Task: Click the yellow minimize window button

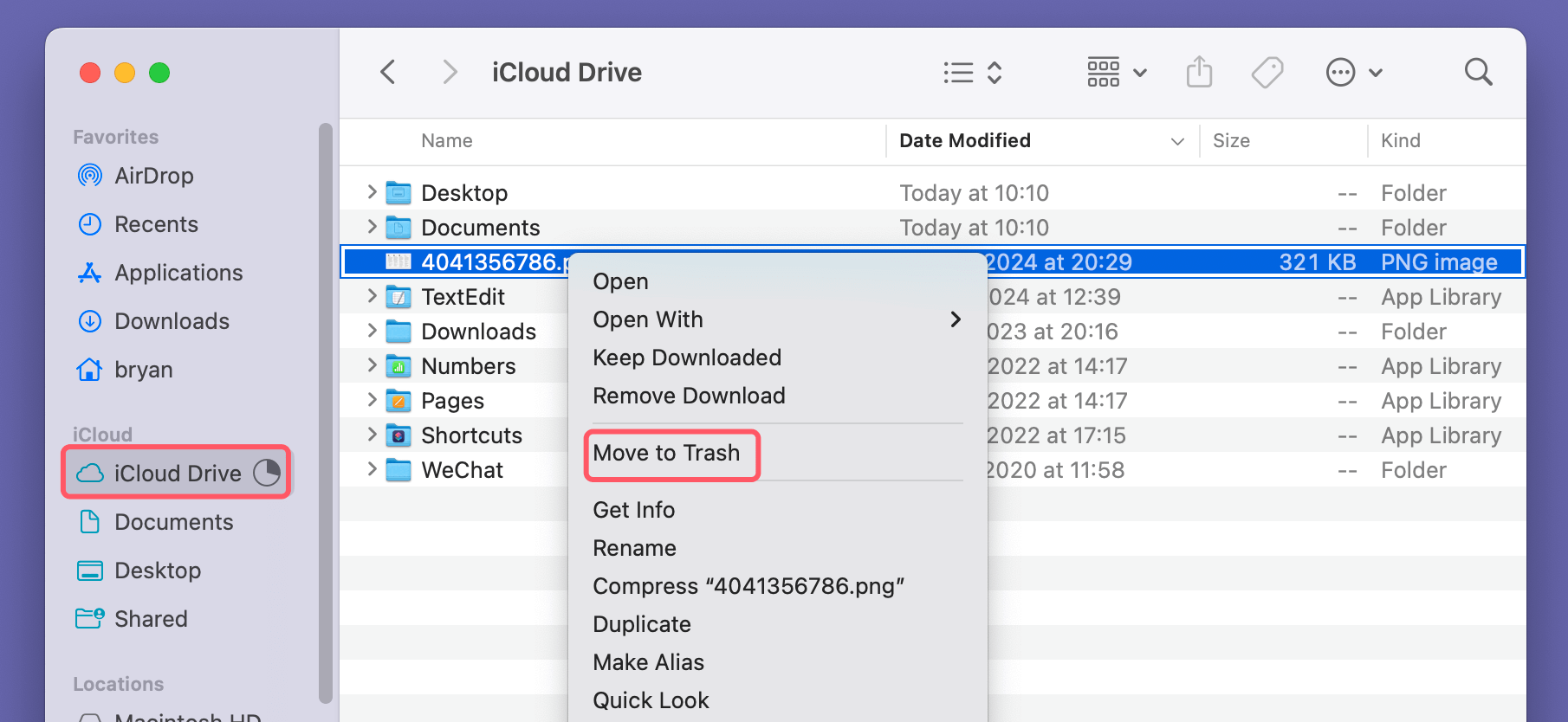Action: point(125,73)
